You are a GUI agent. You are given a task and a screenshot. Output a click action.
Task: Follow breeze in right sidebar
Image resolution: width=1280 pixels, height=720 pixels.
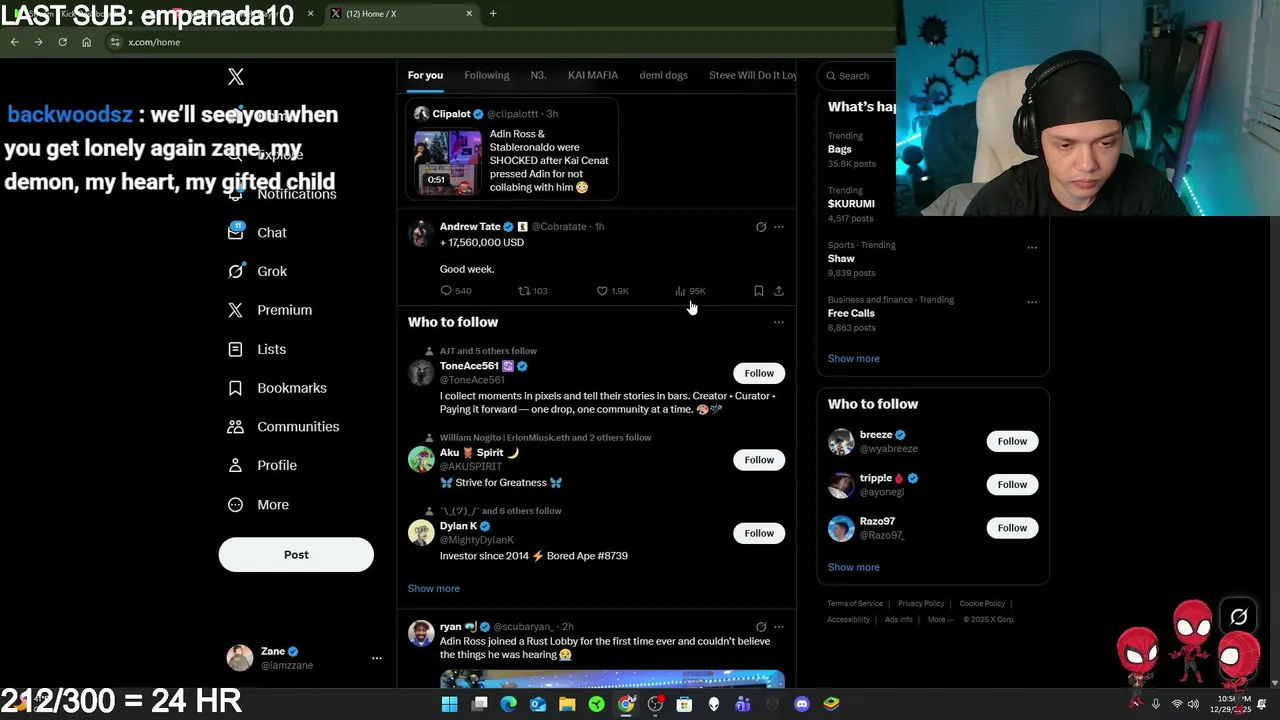click(1012, 441)
